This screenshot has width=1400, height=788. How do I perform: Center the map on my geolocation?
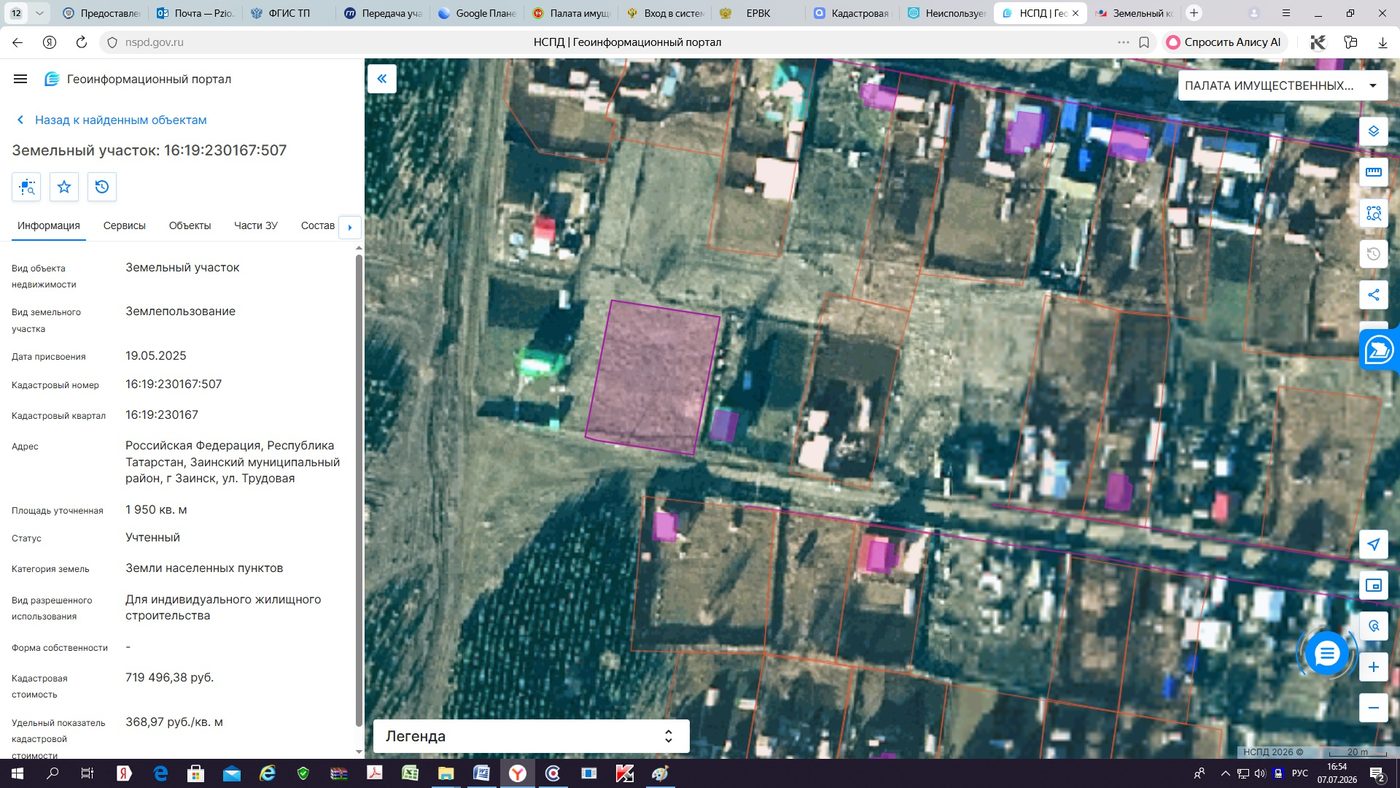click(x=1374, y=544)
